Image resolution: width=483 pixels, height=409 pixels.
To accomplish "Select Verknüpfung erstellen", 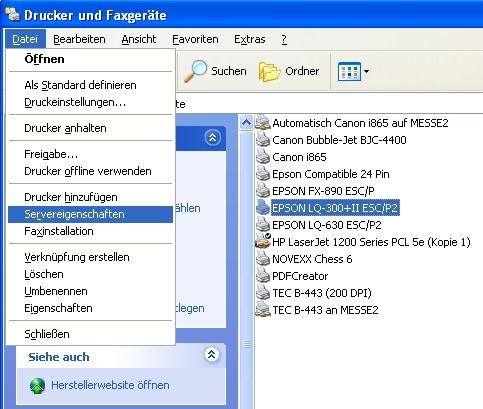I will [x=90, y=257].
